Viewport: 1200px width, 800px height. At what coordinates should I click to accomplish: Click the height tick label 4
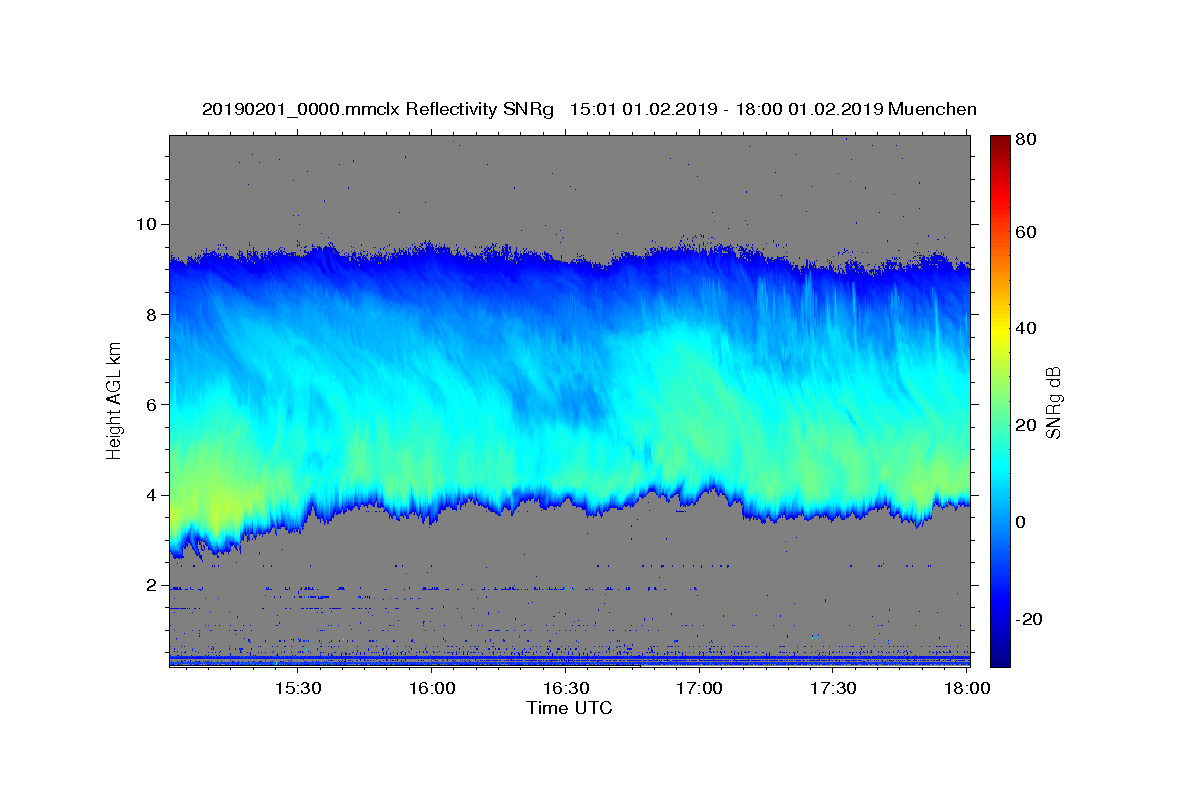point(152,495)
